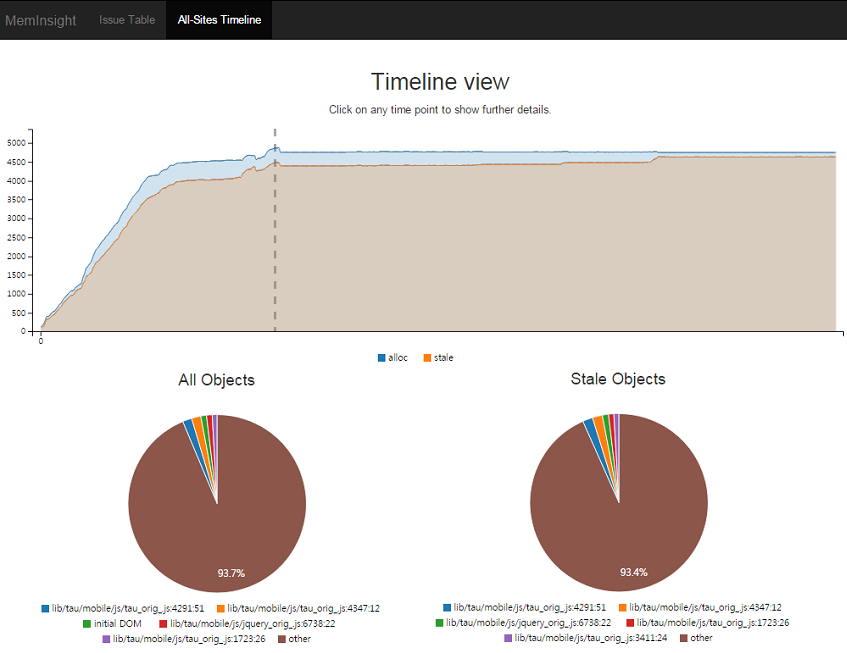Screen dimensions: 847x653
Task: Click the brown other legend swatch under All Objects
Action: click(x=283, y=639)
